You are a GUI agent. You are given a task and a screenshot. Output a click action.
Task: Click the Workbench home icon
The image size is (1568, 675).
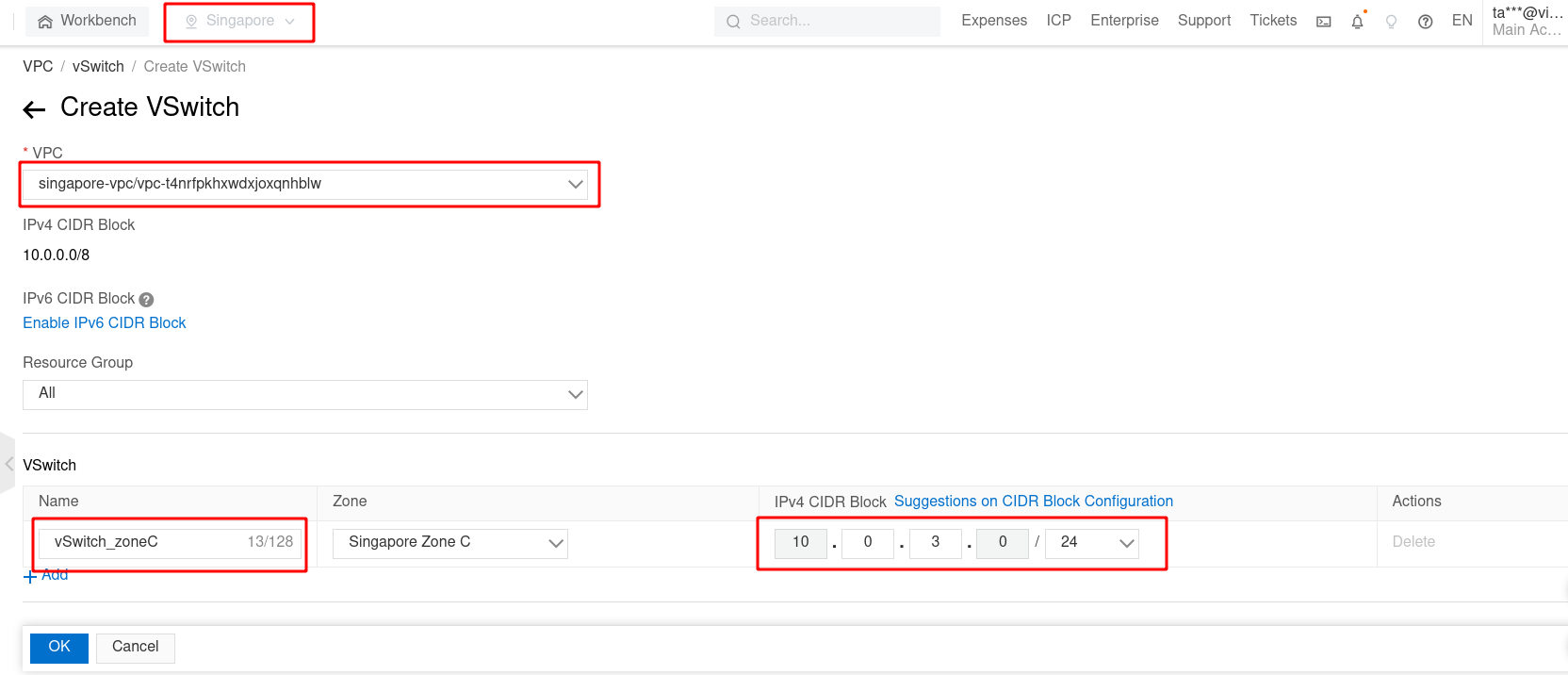[x=45, y=22]
